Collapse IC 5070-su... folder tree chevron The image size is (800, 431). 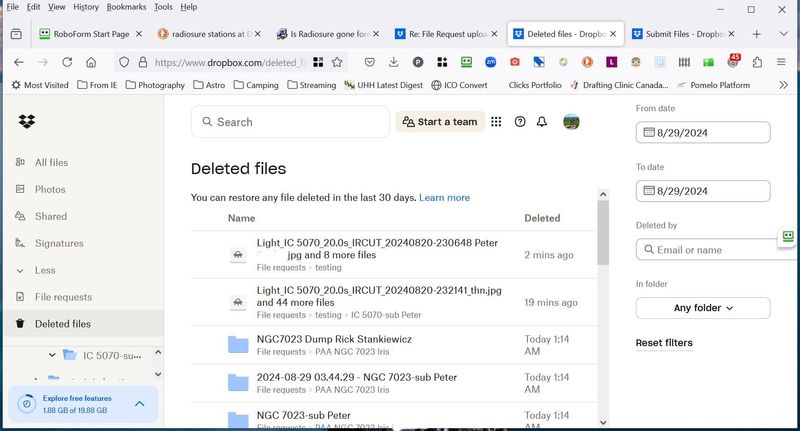pyautogui.click(x=52, y=354)
